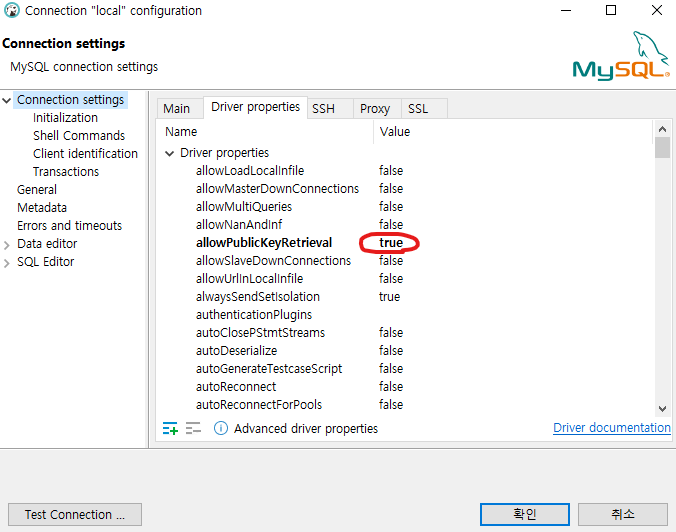Click the Advanced driver properties info icon
The width and height of the screenshot is (676, 532).
221,429
